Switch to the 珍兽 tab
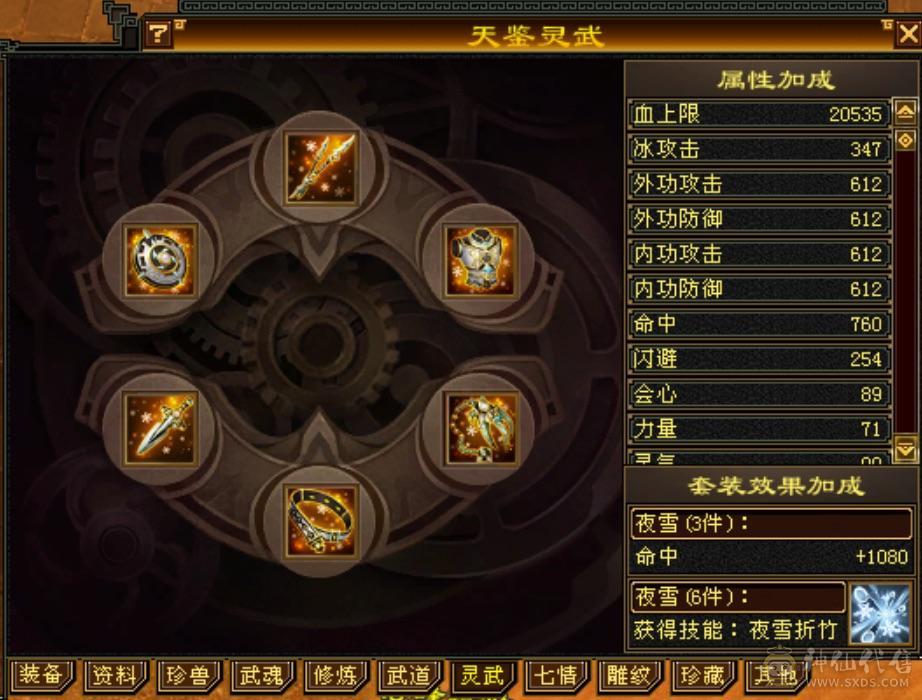 tap(188, 674)
